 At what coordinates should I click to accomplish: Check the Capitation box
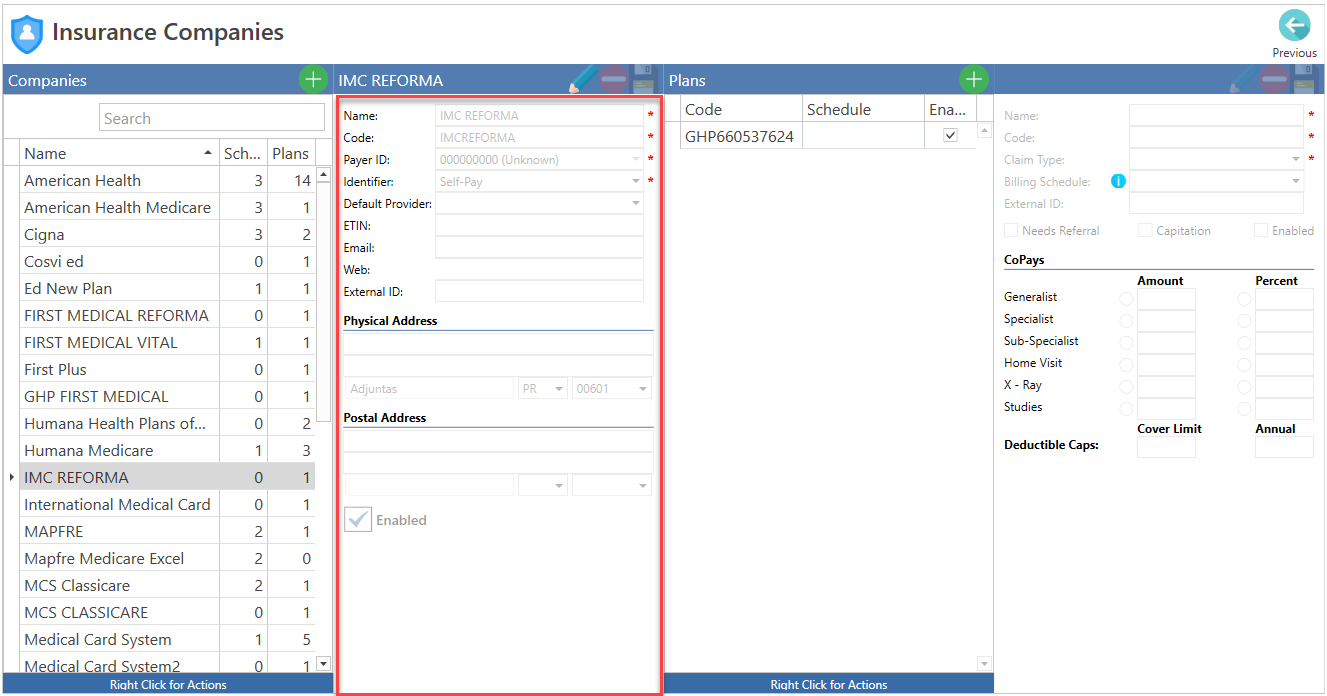[x=1145, y=230]
